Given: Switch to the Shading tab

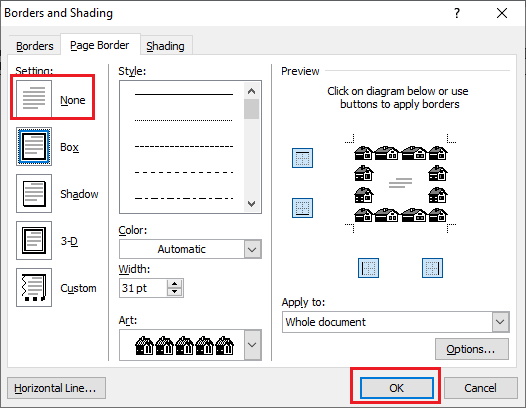Looking at the screenshot, I should (x=165, y=46).
